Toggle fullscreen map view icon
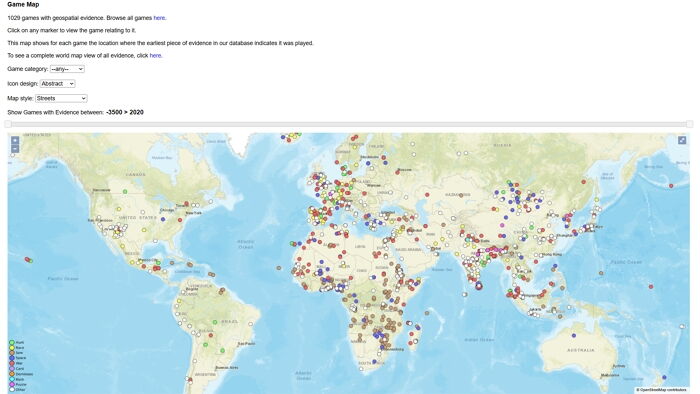 pyautogui.click(x=682, y=141)
